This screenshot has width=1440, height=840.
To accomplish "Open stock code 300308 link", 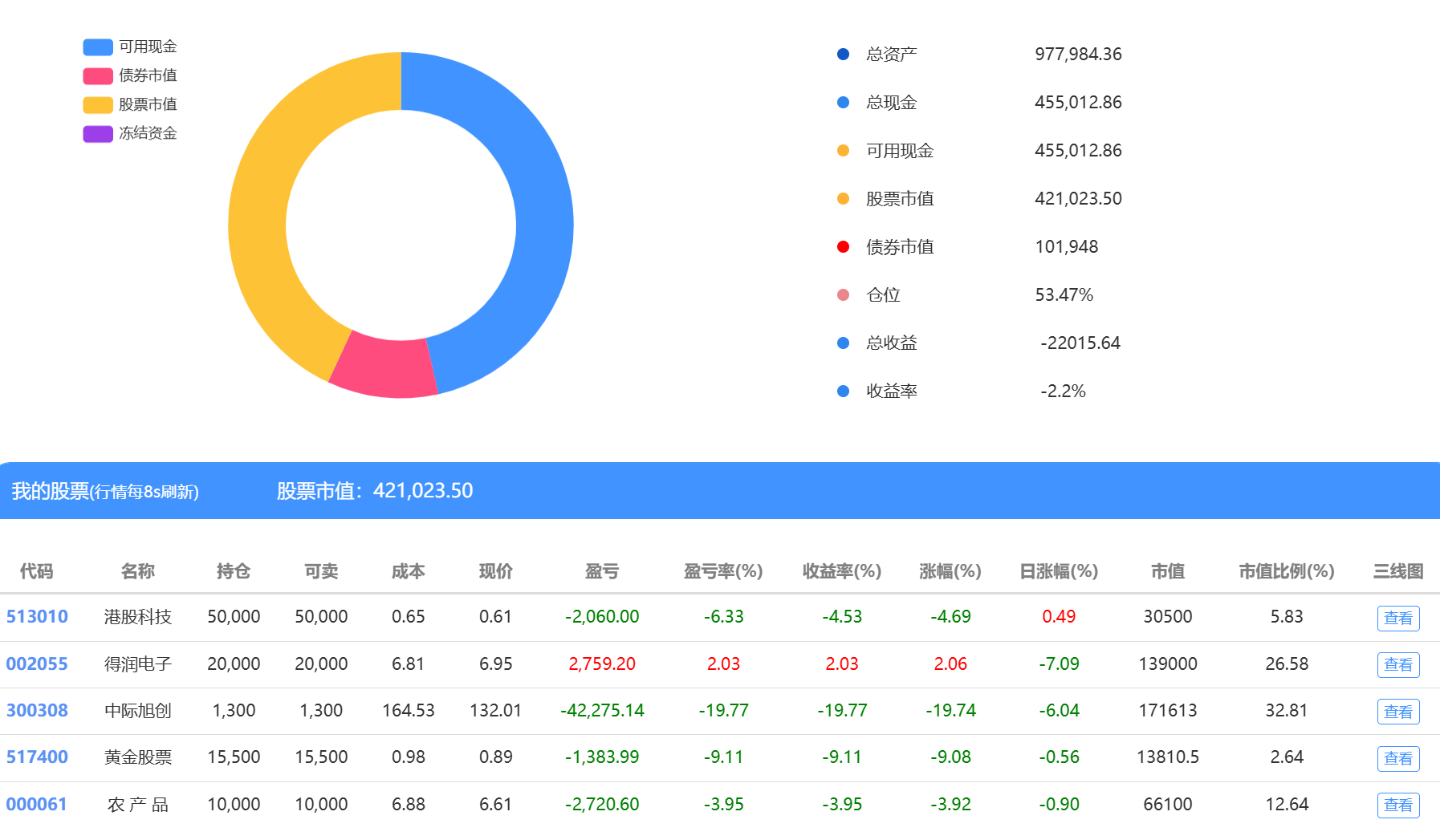I will pos(37,711).
